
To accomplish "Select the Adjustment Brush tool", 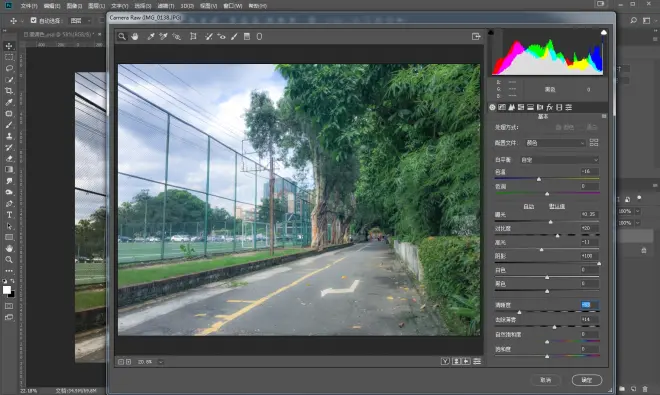I will [x=234, y=37].
